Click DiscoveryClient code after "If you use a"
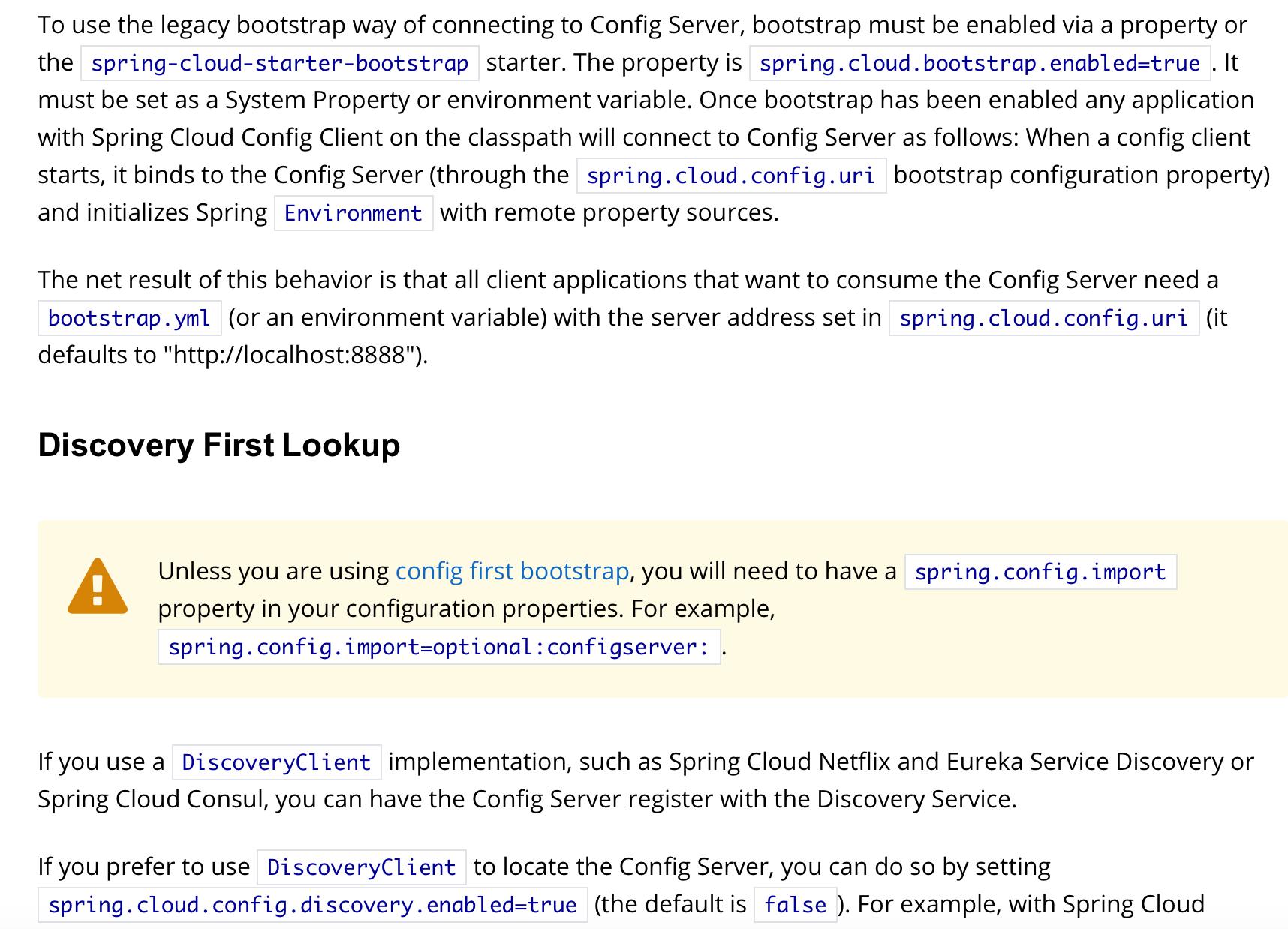1288x929 pixels. point(276,762)
